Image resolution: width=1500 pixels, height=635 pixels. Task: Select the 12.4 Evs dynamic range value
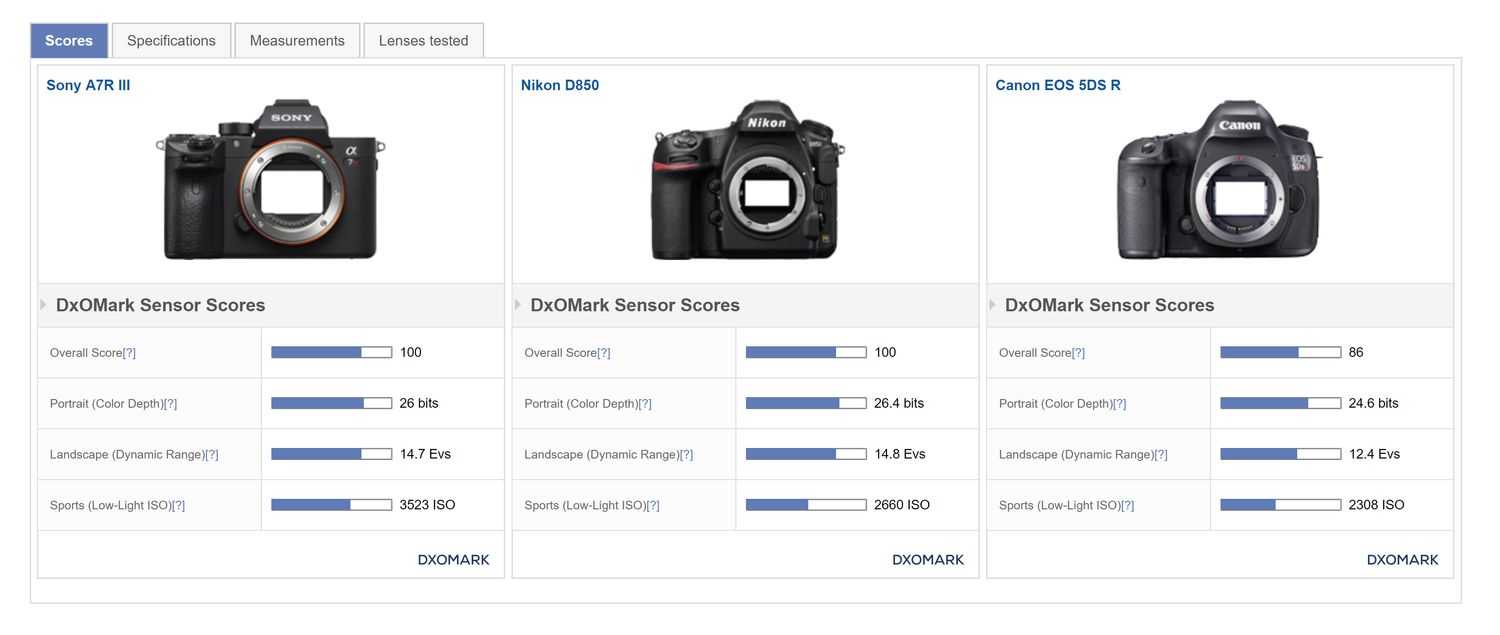[1374, 454]
